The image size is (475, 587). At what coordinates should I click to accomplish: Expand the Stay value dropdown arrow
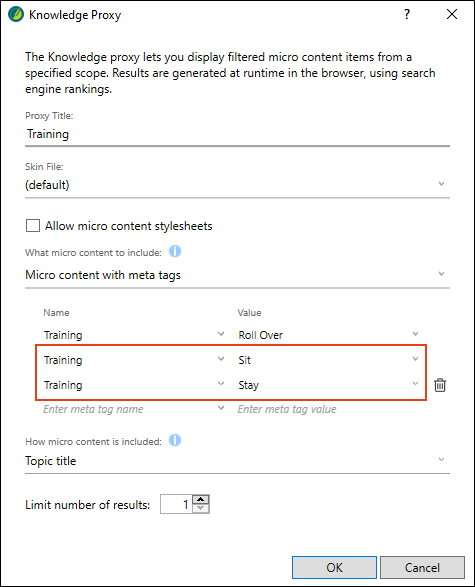tap(415, 383)
